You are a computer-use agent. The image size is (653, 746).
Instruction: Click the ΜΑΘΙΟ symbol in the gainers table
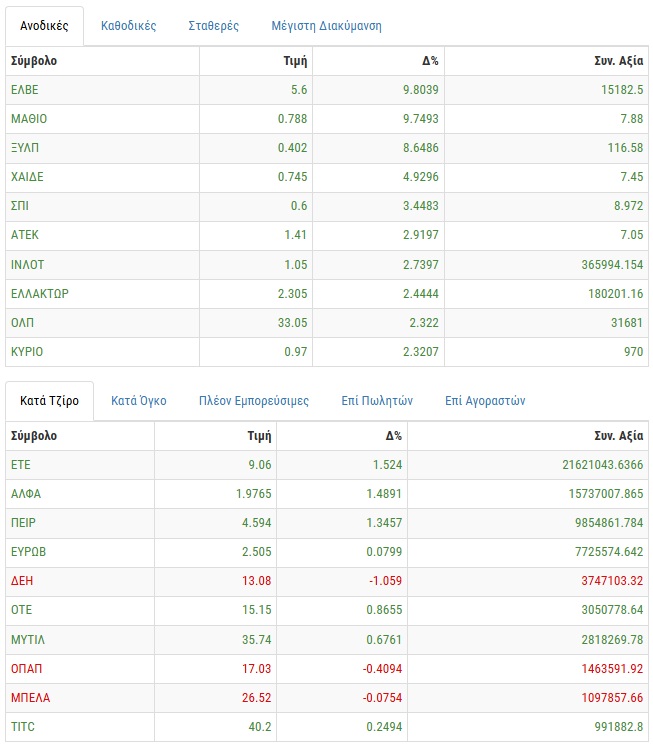pos(29,119)
